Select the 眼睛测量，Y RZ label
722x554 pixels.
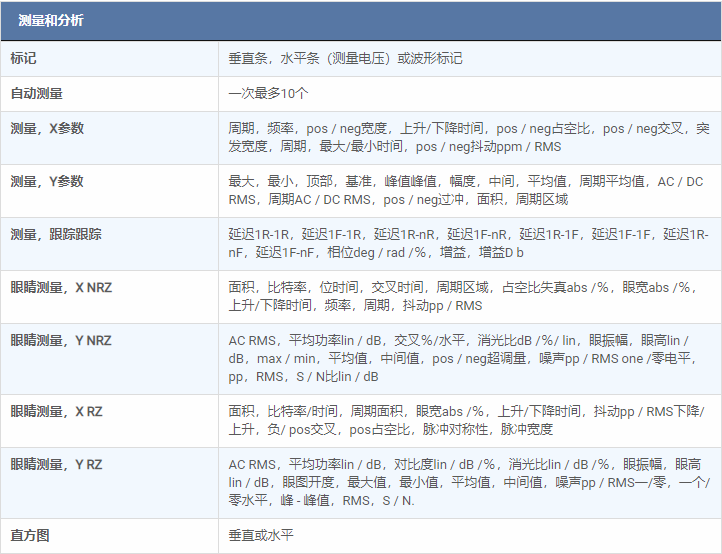(56, 464)
